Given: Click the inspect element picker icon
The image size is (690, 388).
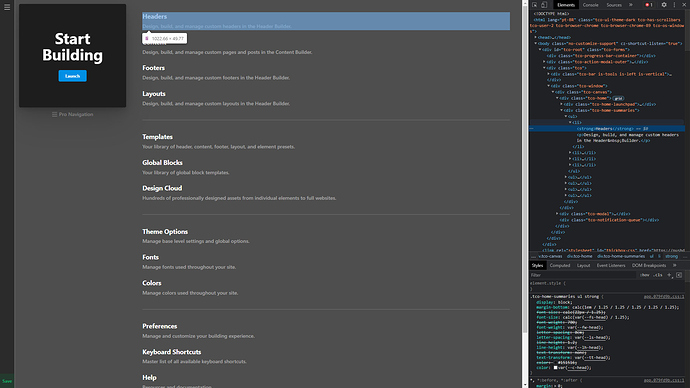Looking at the screenshot, I should pos(535,5).
